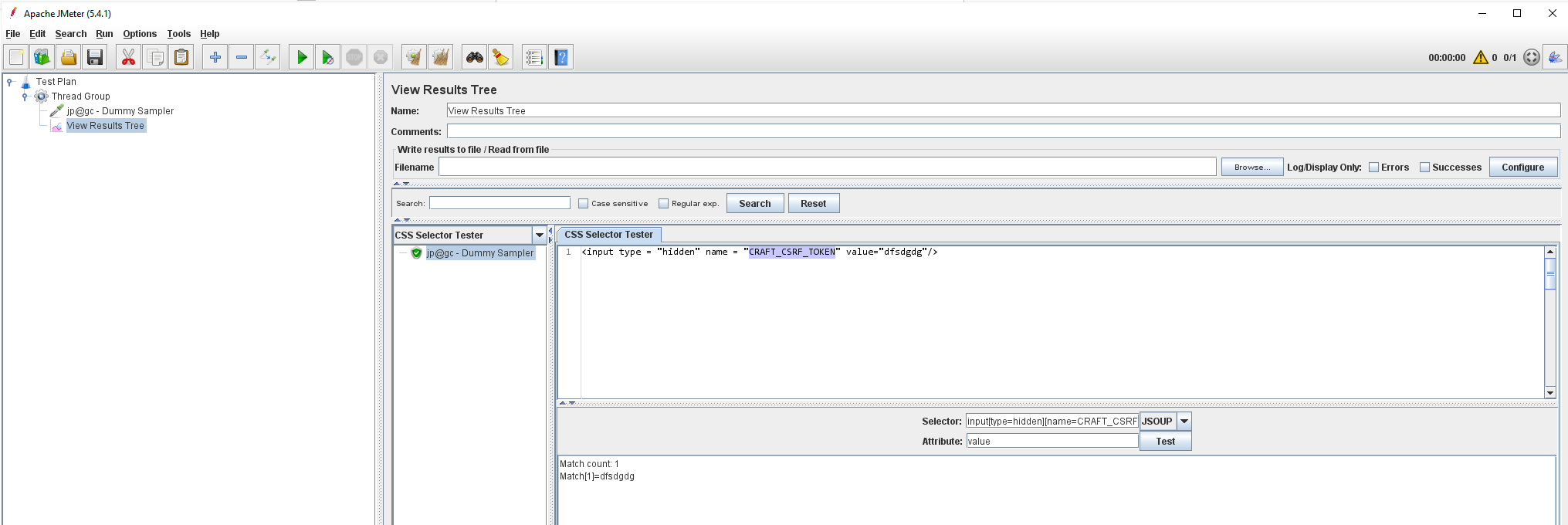Click the Browse... button
Image resolution: width=1568 pixels, height=525 pixels.
click(x=1252, y=168)
